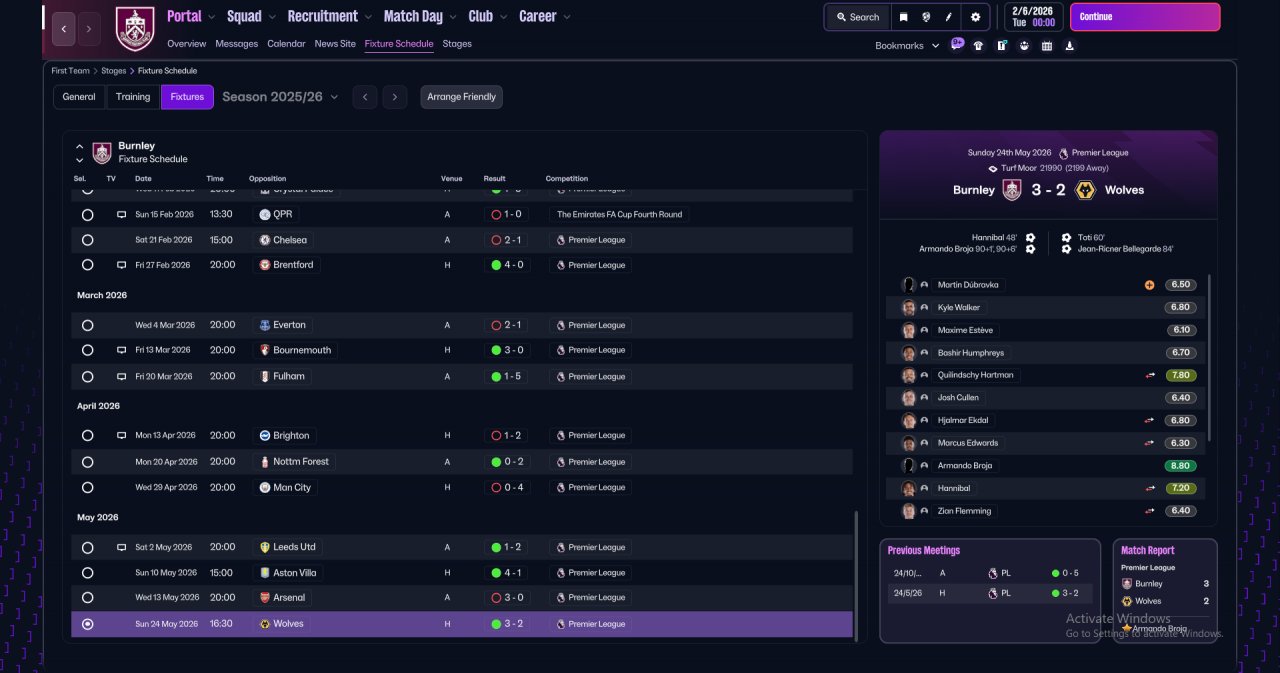Click Burnley crest in match score header
This screenshot has height=673, width=1280.
click(x=1012, y=190)
